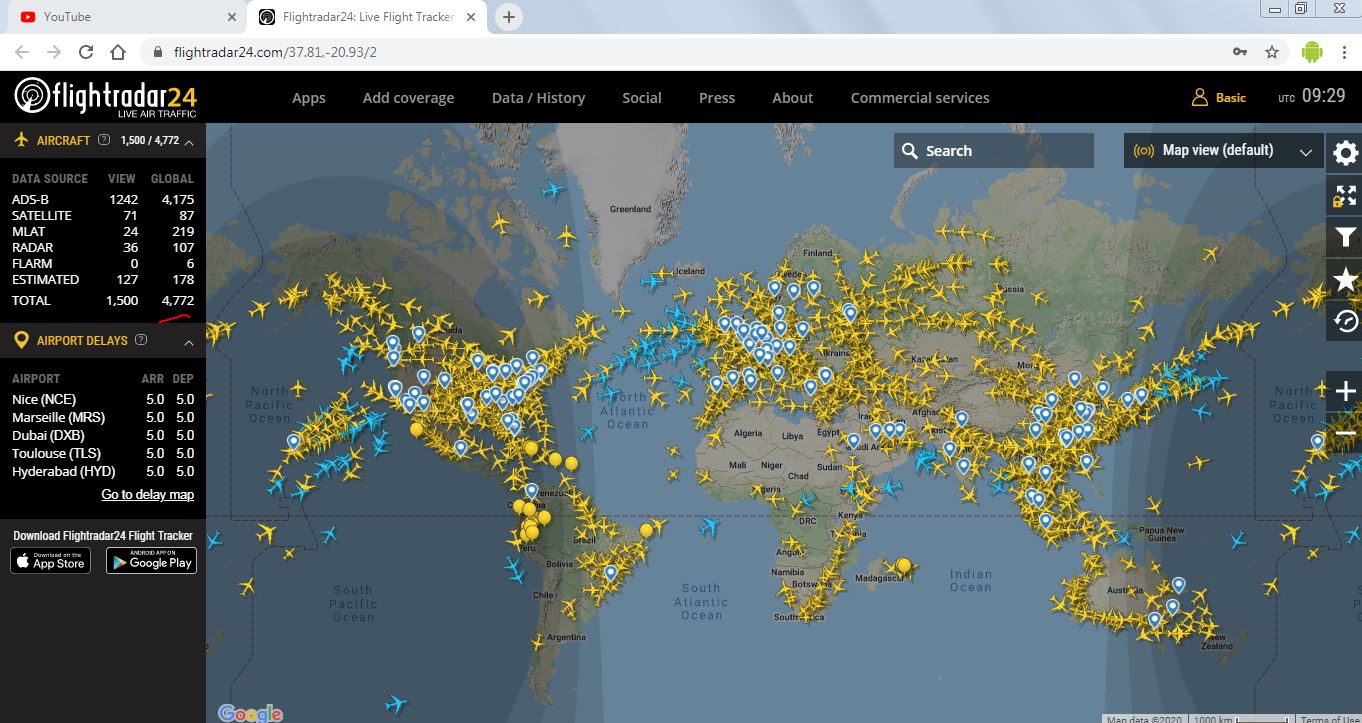Click the ADS-B data source row
Viewport: 1362px width, 723px height.
tap(103, 199)
